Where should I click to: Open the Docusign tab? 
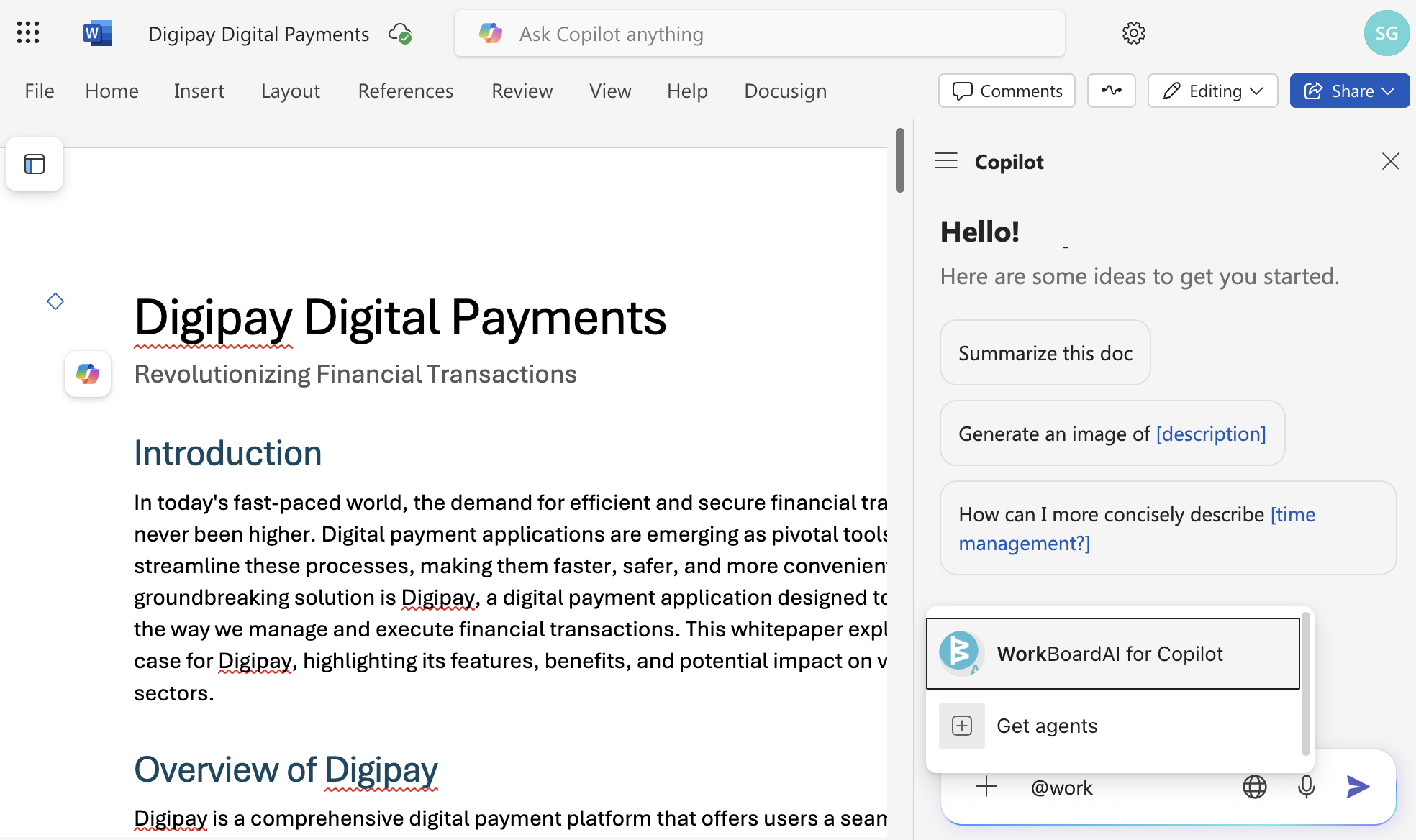[785, 91]
